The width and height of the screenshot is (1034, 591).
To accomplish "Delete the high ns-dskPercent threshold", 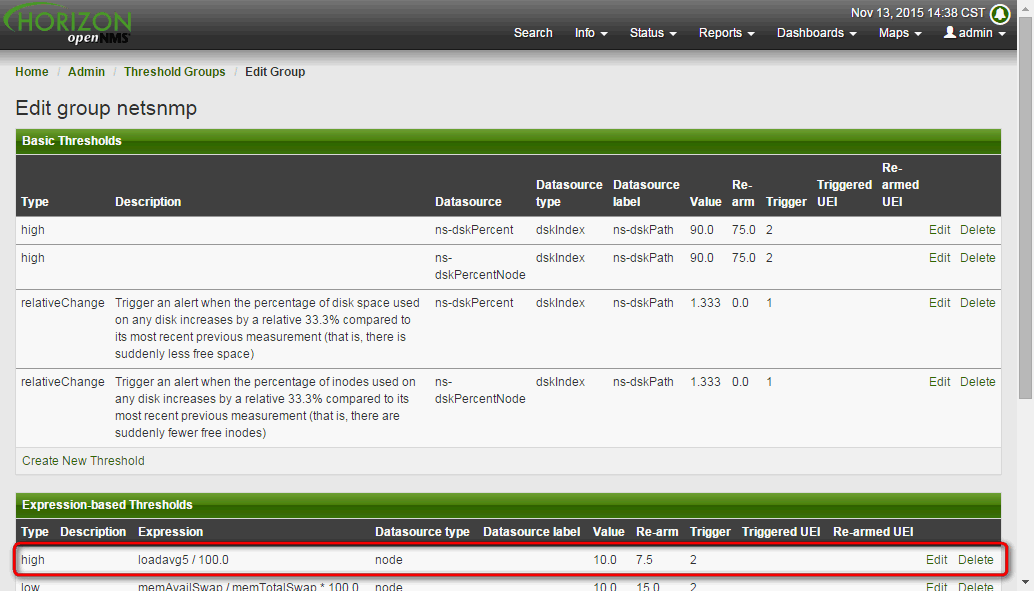I will (x=977, y=230).
